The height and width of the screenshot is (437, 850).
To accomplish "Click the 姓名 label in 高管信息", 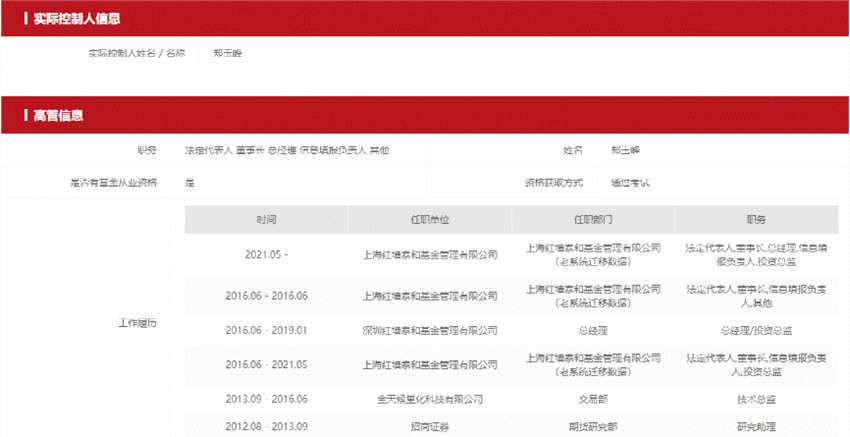I will (x=573, y=150).
